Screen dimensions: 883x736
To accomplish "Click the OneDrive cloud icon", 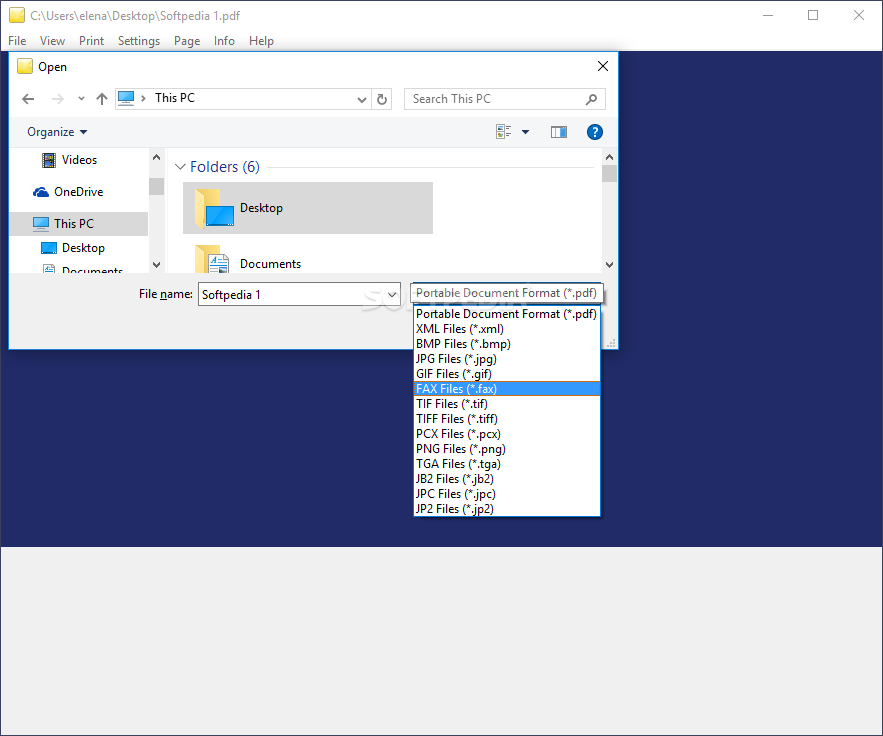I will coord(41,192).
